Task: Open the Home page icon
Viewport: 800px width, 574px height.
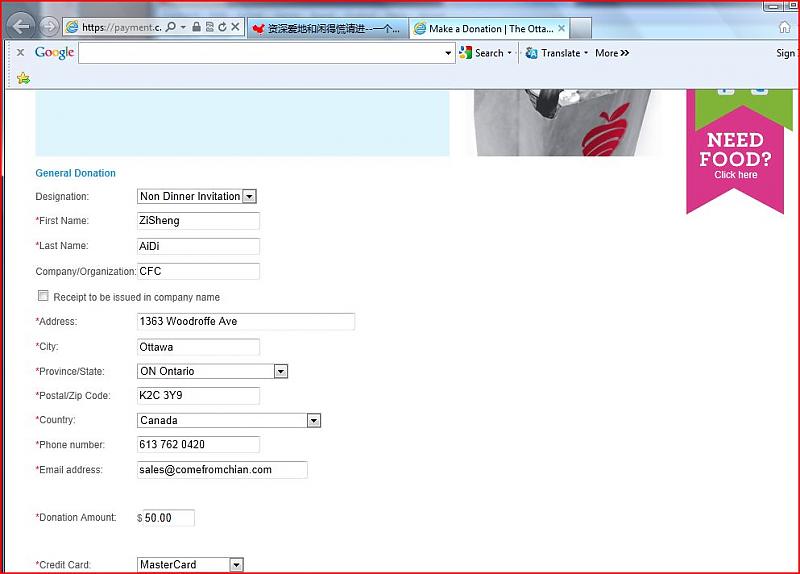Action: (785, 27)
